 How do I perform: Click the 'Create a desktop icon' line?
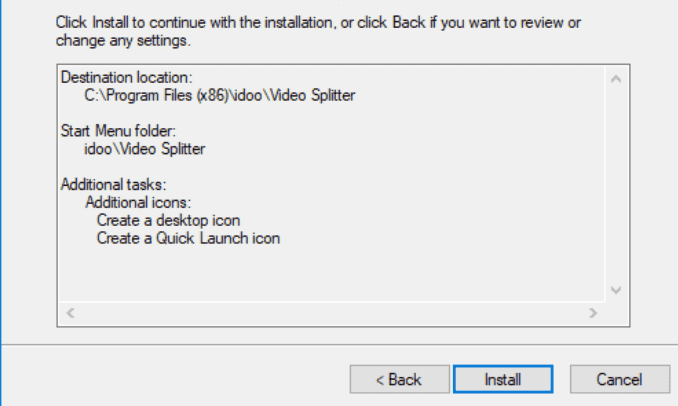click(x=168, y=221)
